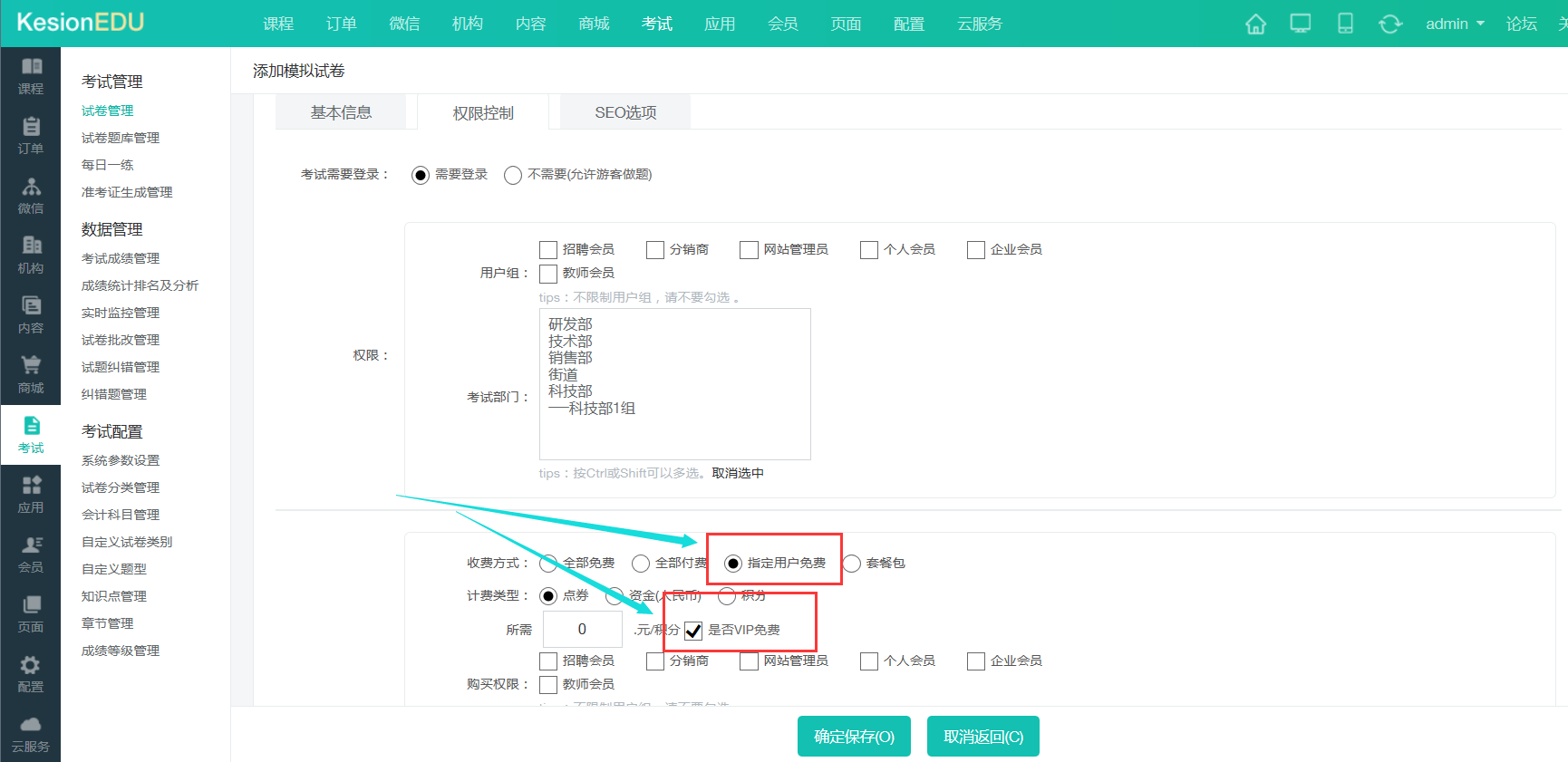
Task: Open 微信 sidebar icon
Action: pos(31,196)
